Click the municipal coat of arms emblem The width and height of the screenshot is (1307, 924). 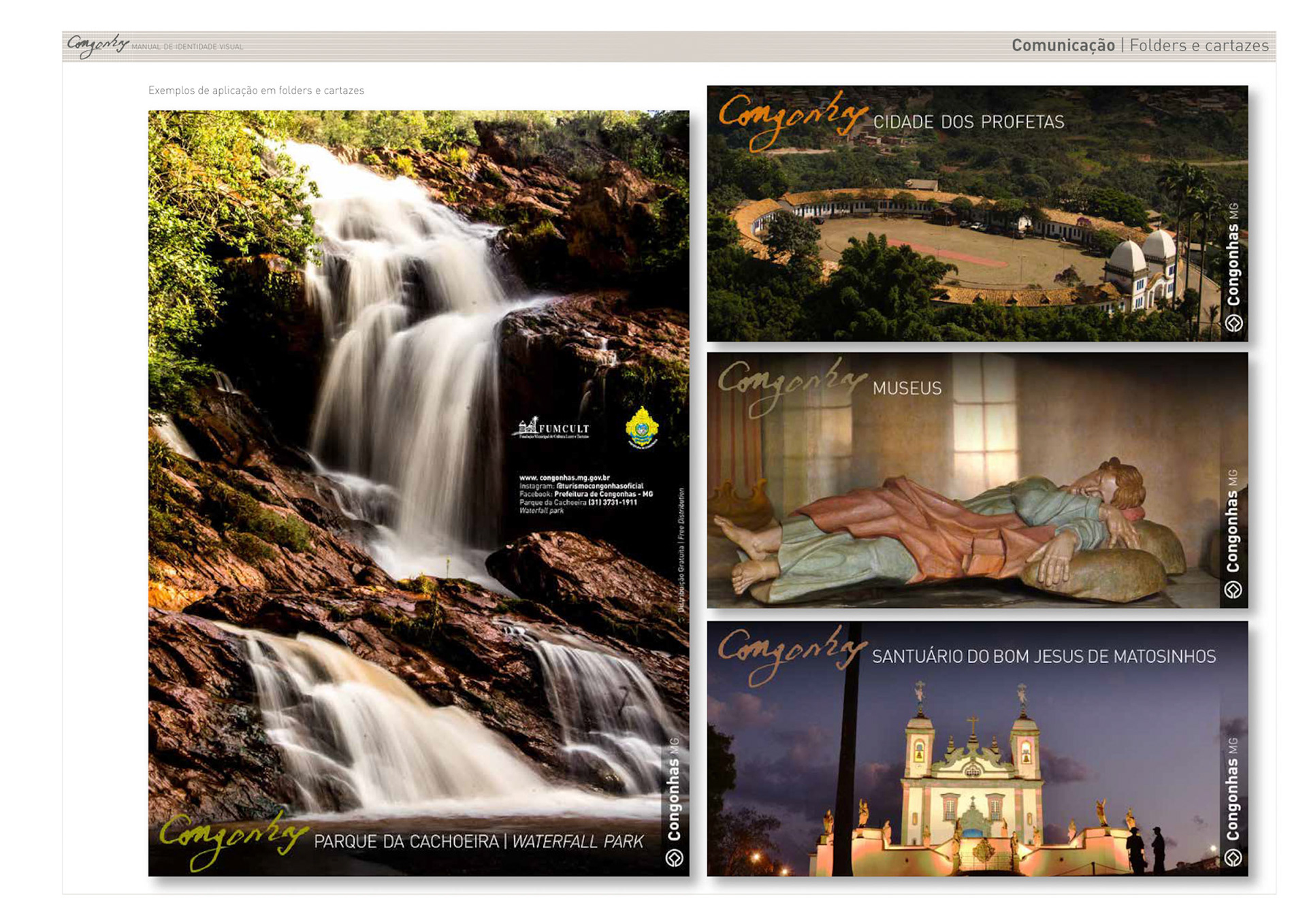[642, 428]
